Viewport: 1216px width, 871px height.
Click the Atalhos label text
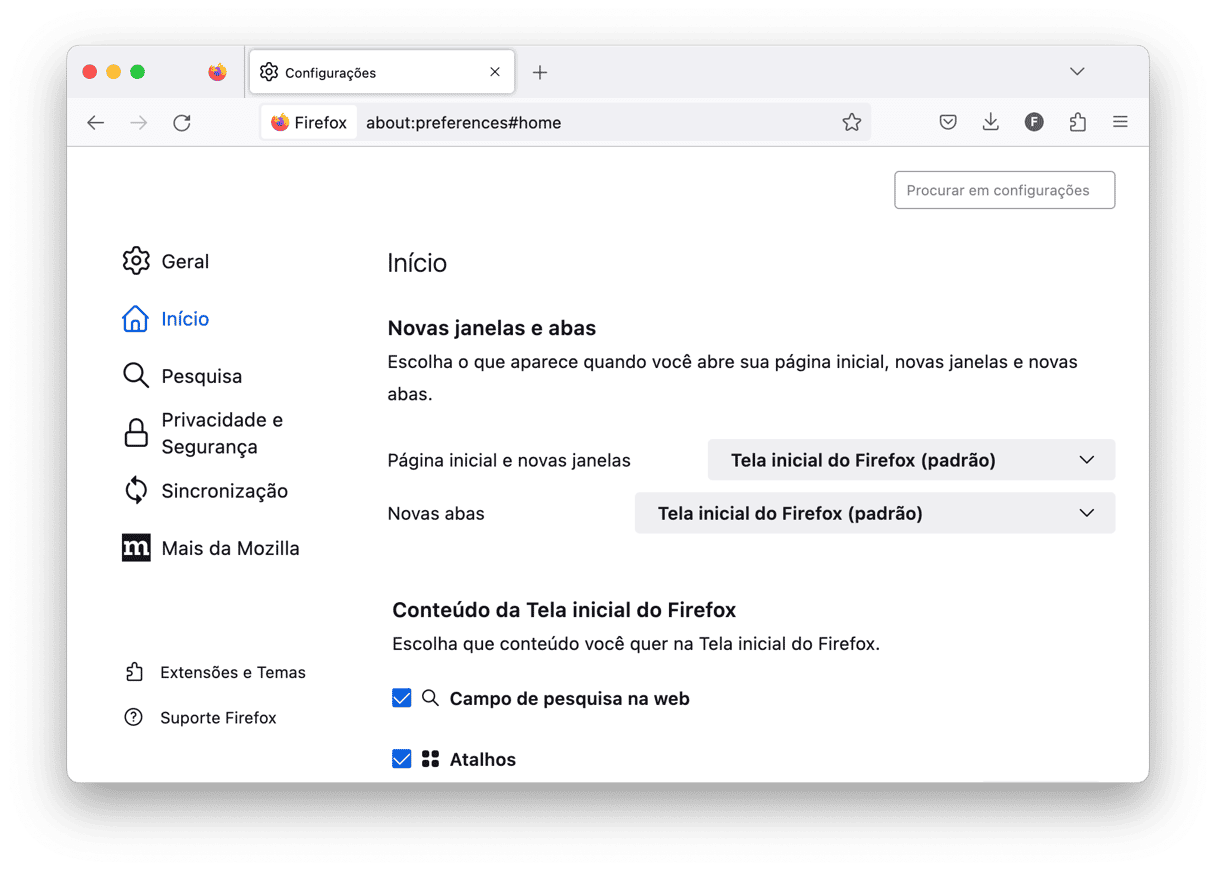483,760
